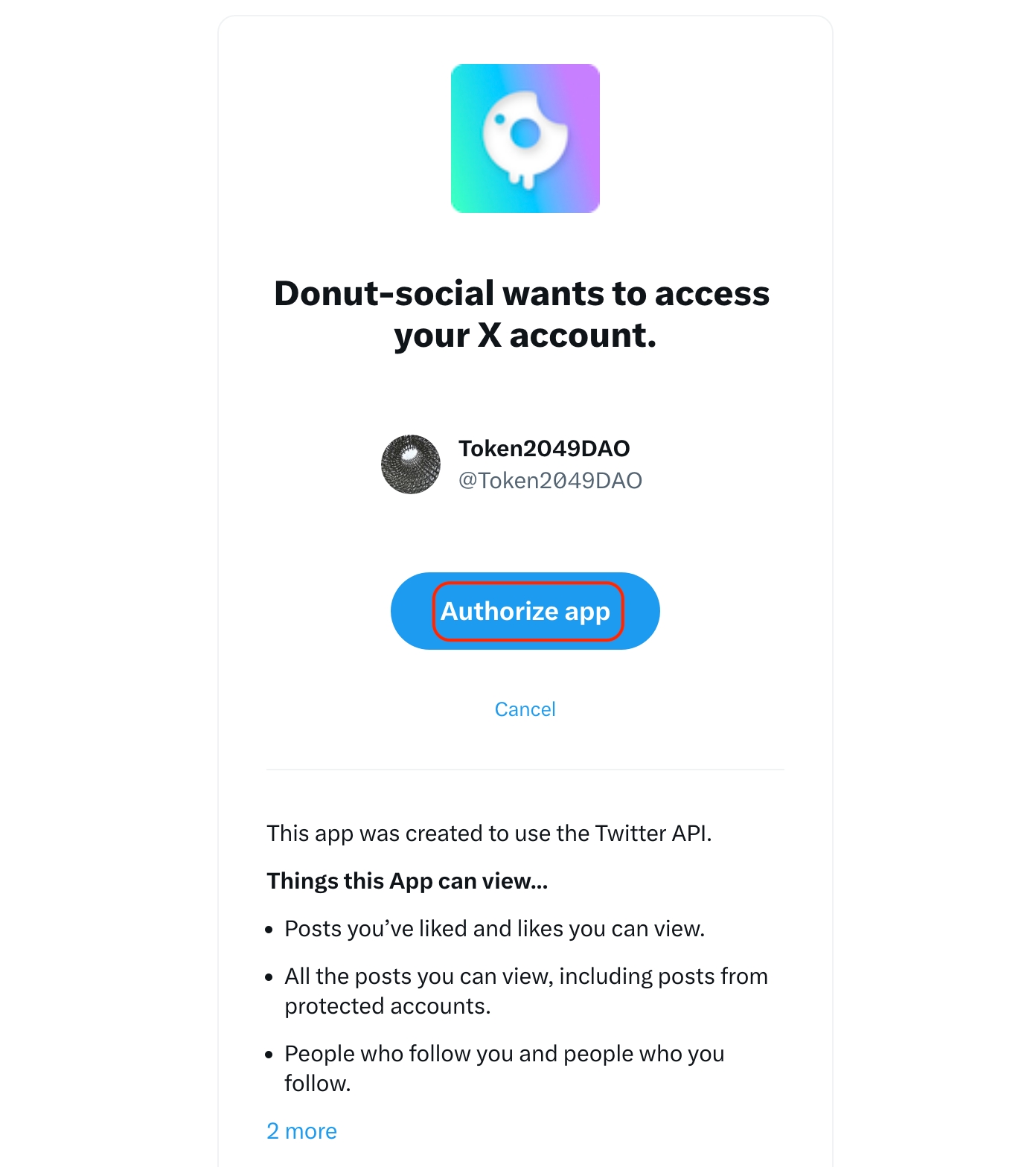Click the 'Posts you've liked and likes' permission
Image resolution: width=1036 pixels, height=1167 pixels.
coord(494,929)
